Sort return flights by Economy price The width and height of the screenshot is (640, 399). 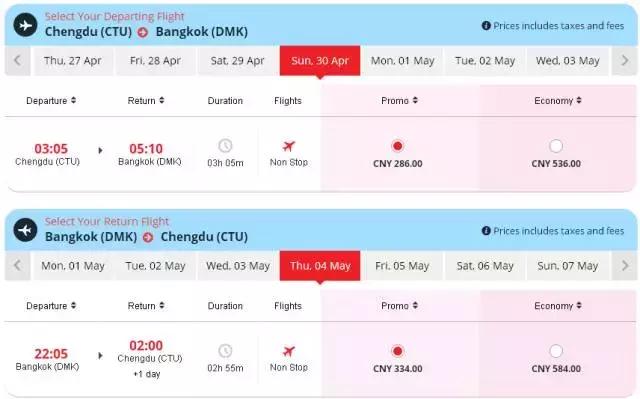click(558, 306)
